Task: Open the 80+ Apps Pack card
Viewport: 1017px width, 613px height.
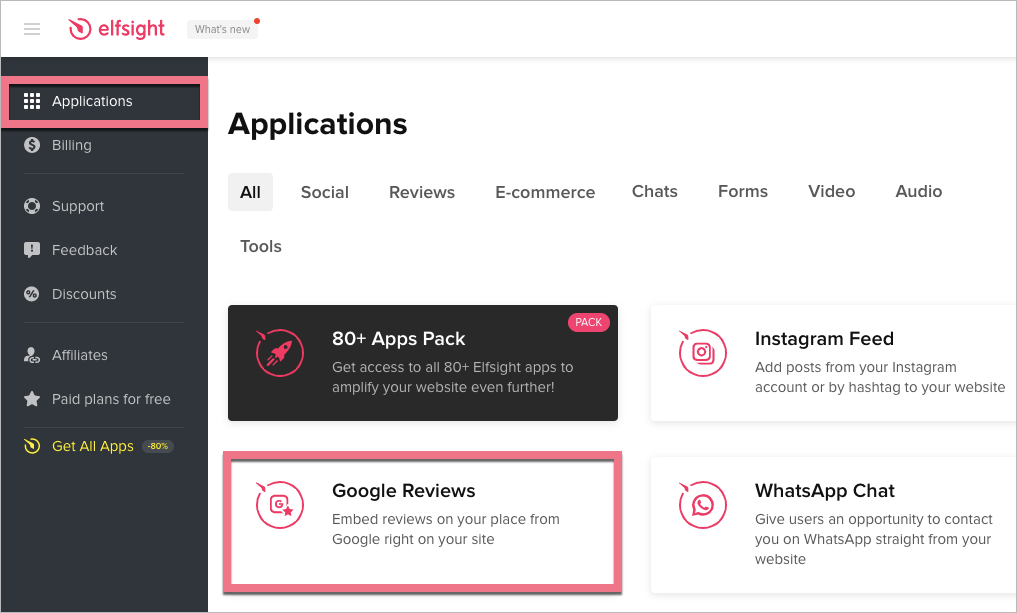Action: click(422, 362)
